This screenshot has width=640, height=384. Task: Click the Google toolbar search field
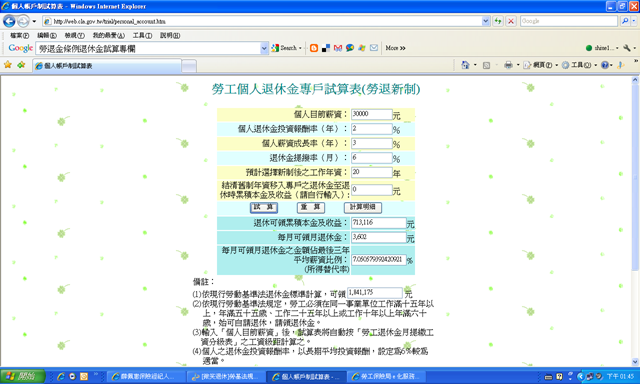click(x=148, y=49)
